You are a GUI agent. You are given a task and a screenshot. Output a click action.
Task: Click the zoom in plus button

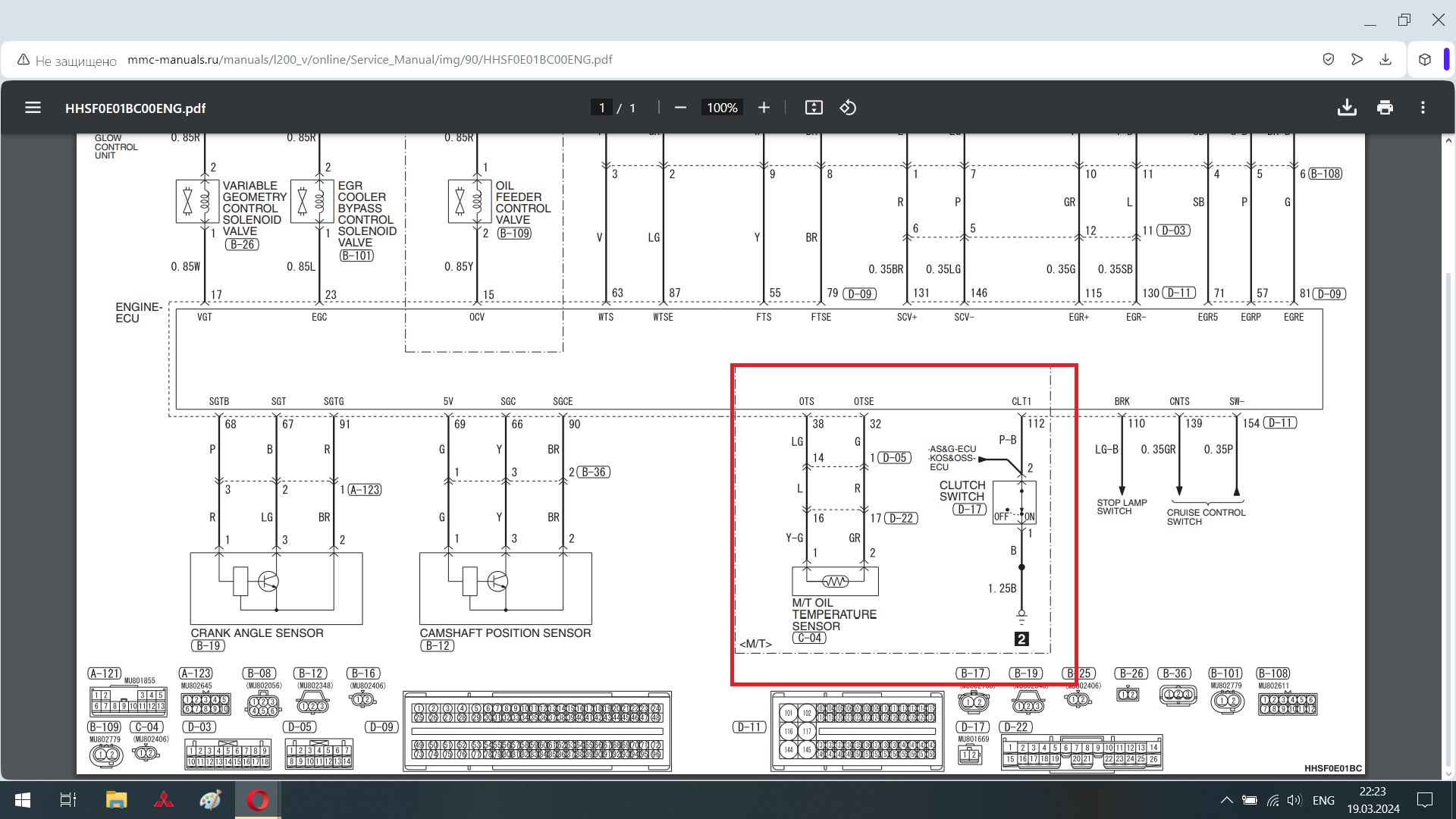click(x=764, y=108)
